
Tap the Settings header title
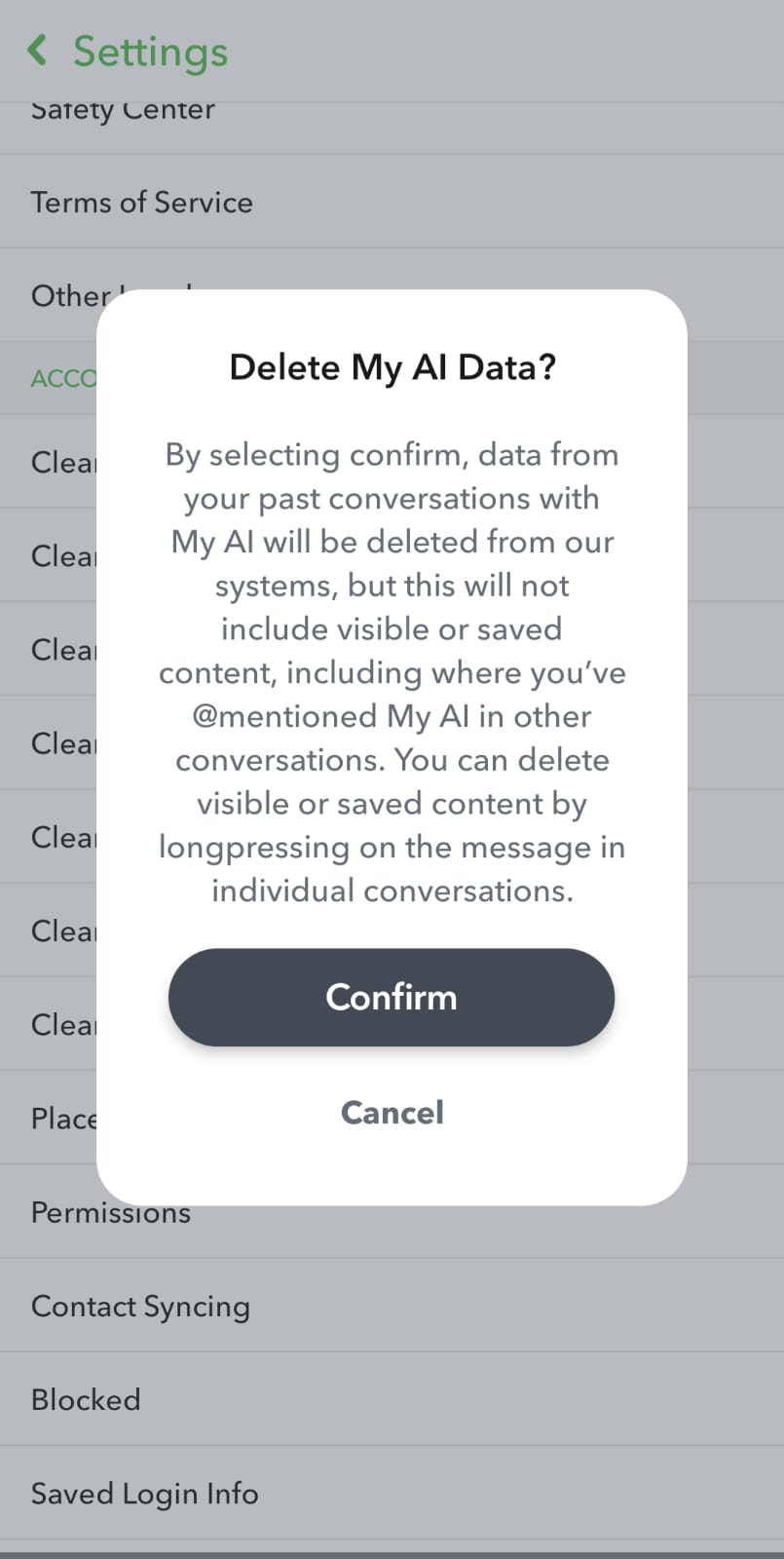coord(150,52)
